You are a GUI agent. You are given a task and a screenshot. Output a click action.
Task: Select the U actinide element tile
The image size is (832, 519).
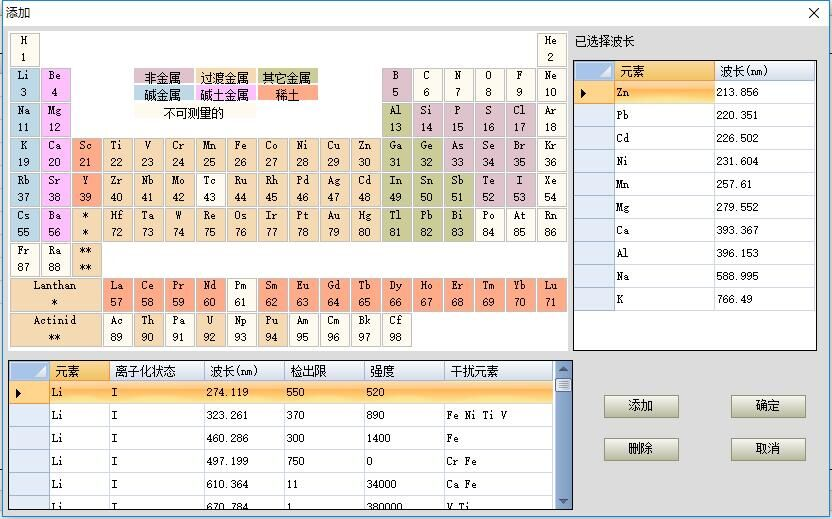[x=209, y=328]
